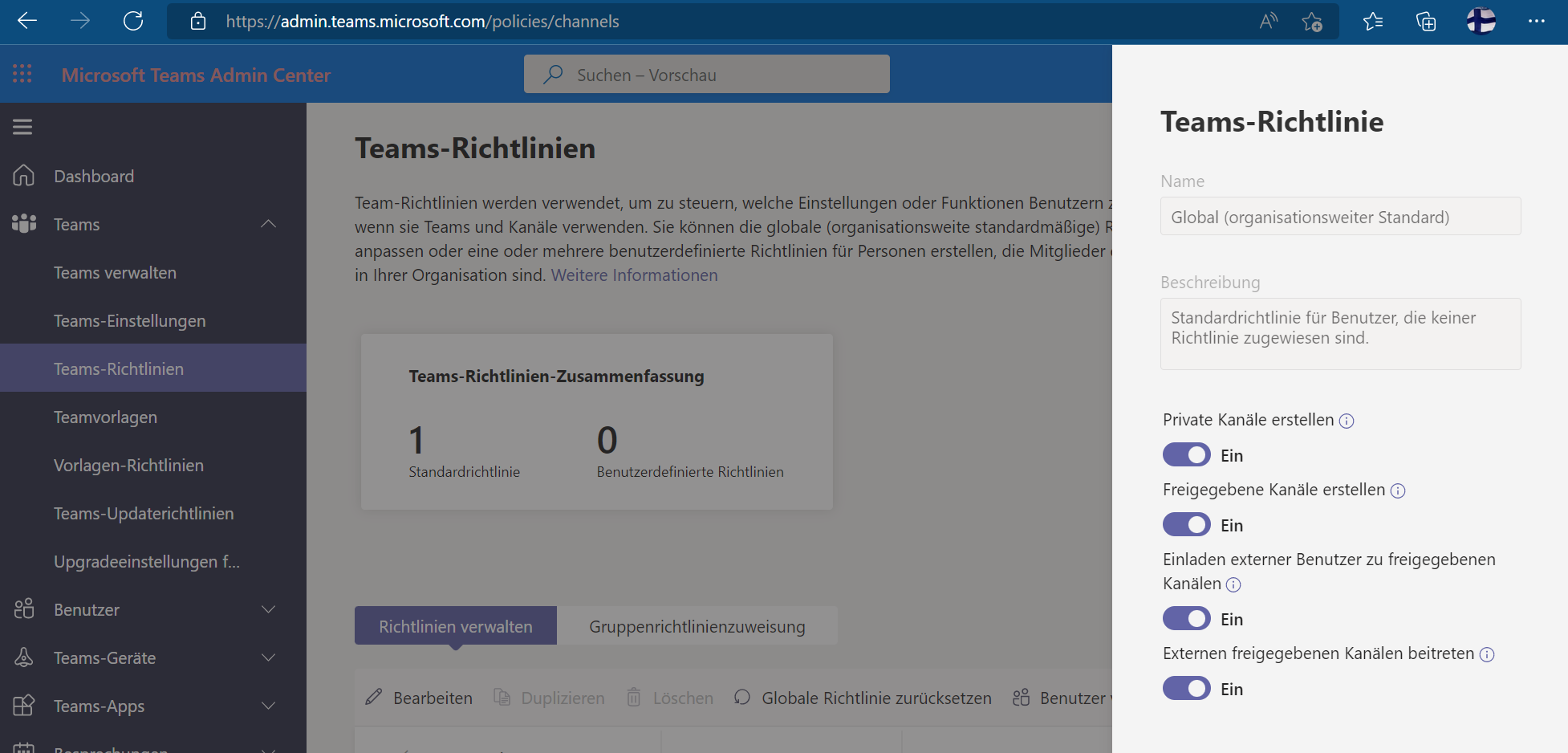Click the Beschreibung text area
The height and width of the screenshot is (753, 1568).
pos(1340,334)
